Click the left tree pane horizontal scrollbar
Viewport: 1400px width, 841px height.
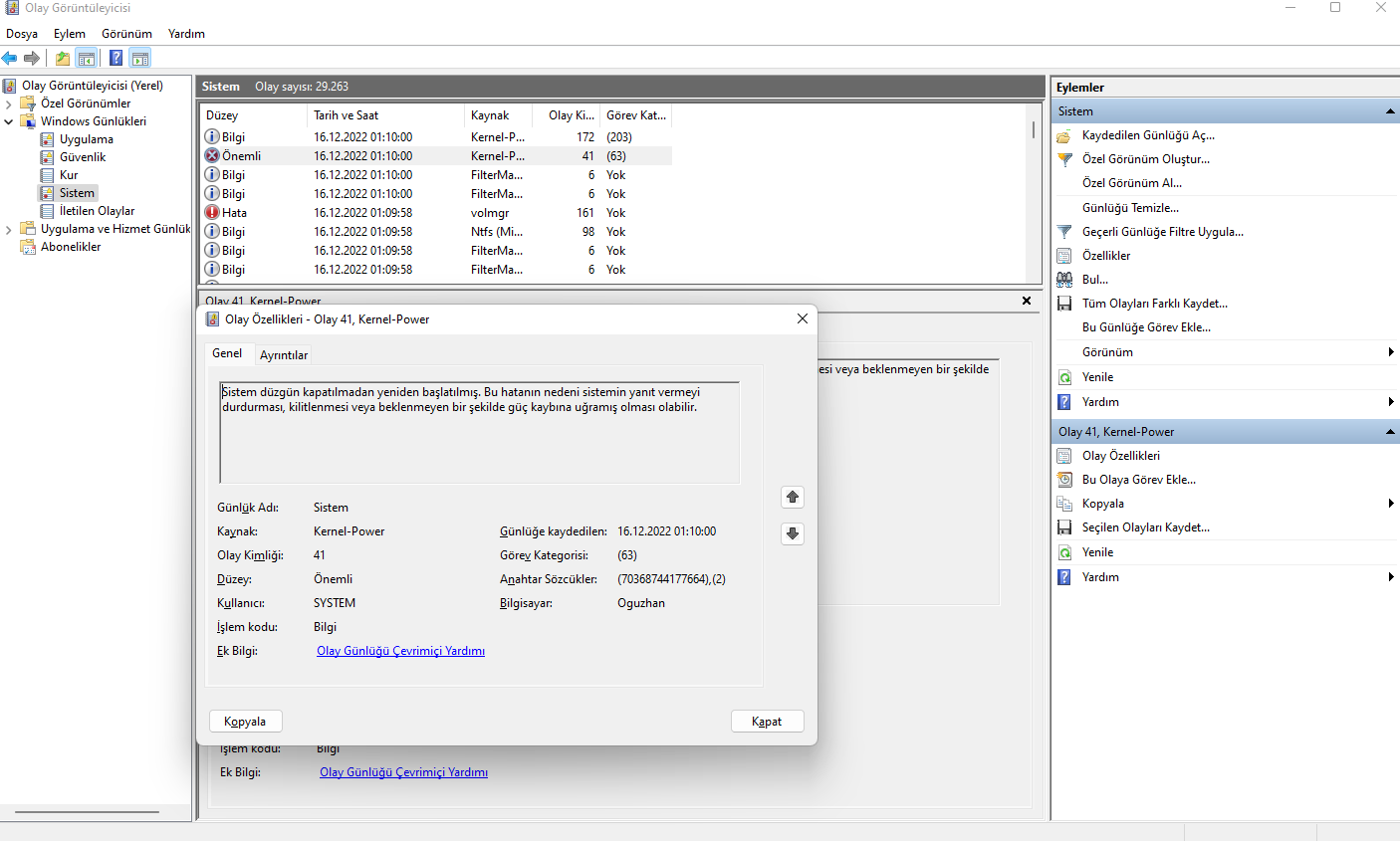(x=85, y=812)
